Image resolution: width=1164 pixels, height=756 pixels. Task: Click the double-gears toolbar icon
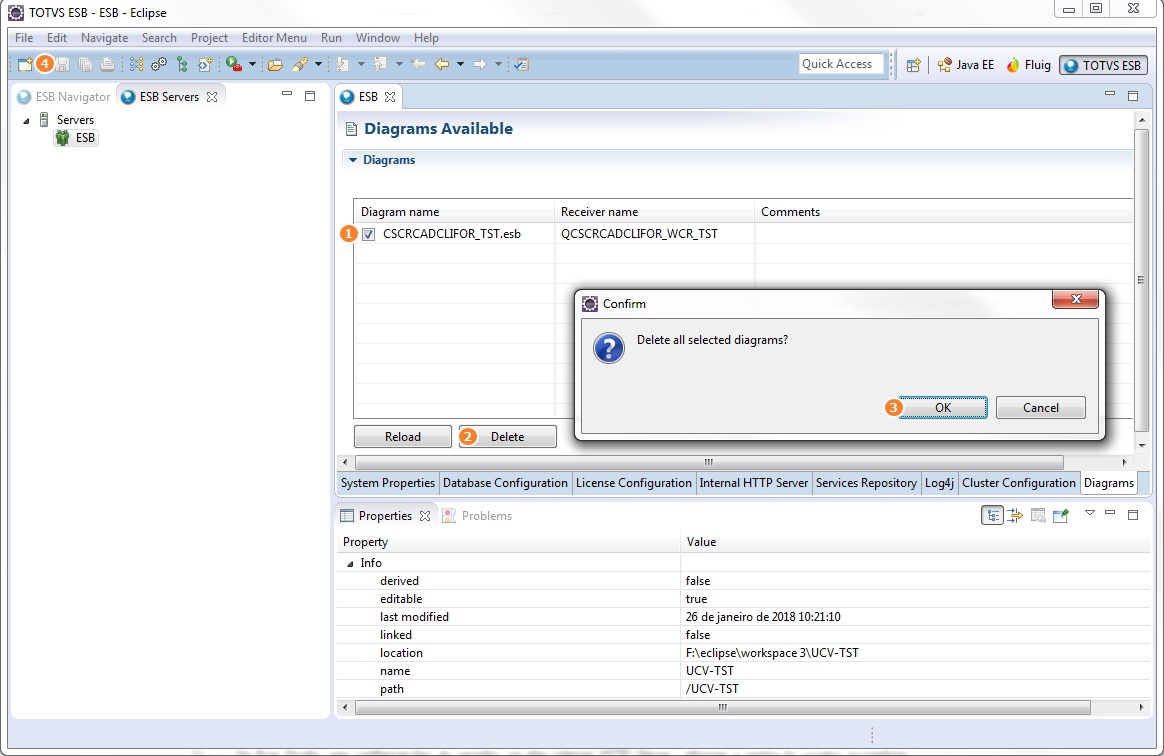[159, 65]
